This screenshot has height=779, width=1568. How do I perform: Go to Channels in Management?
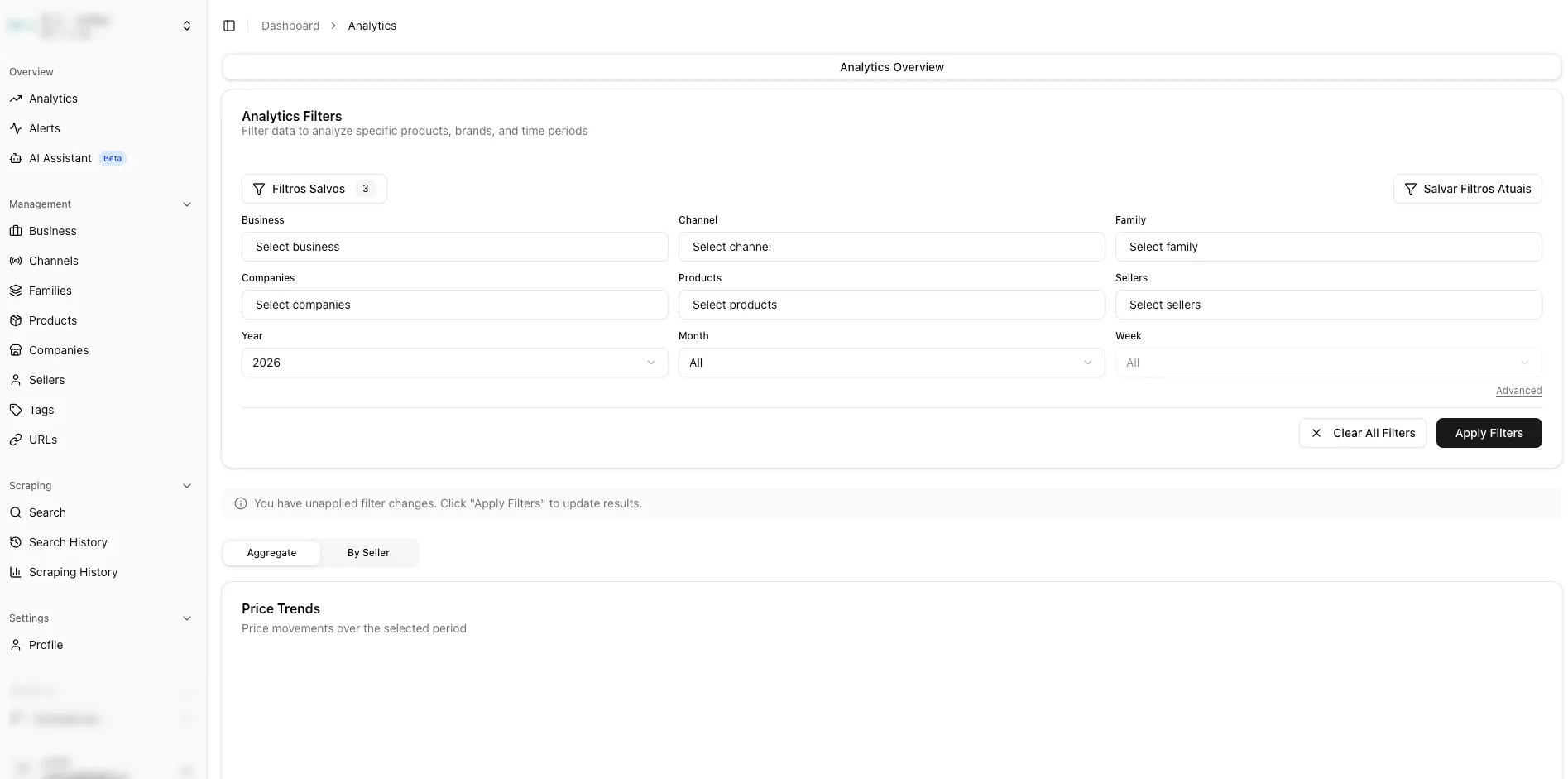point(54,261)
